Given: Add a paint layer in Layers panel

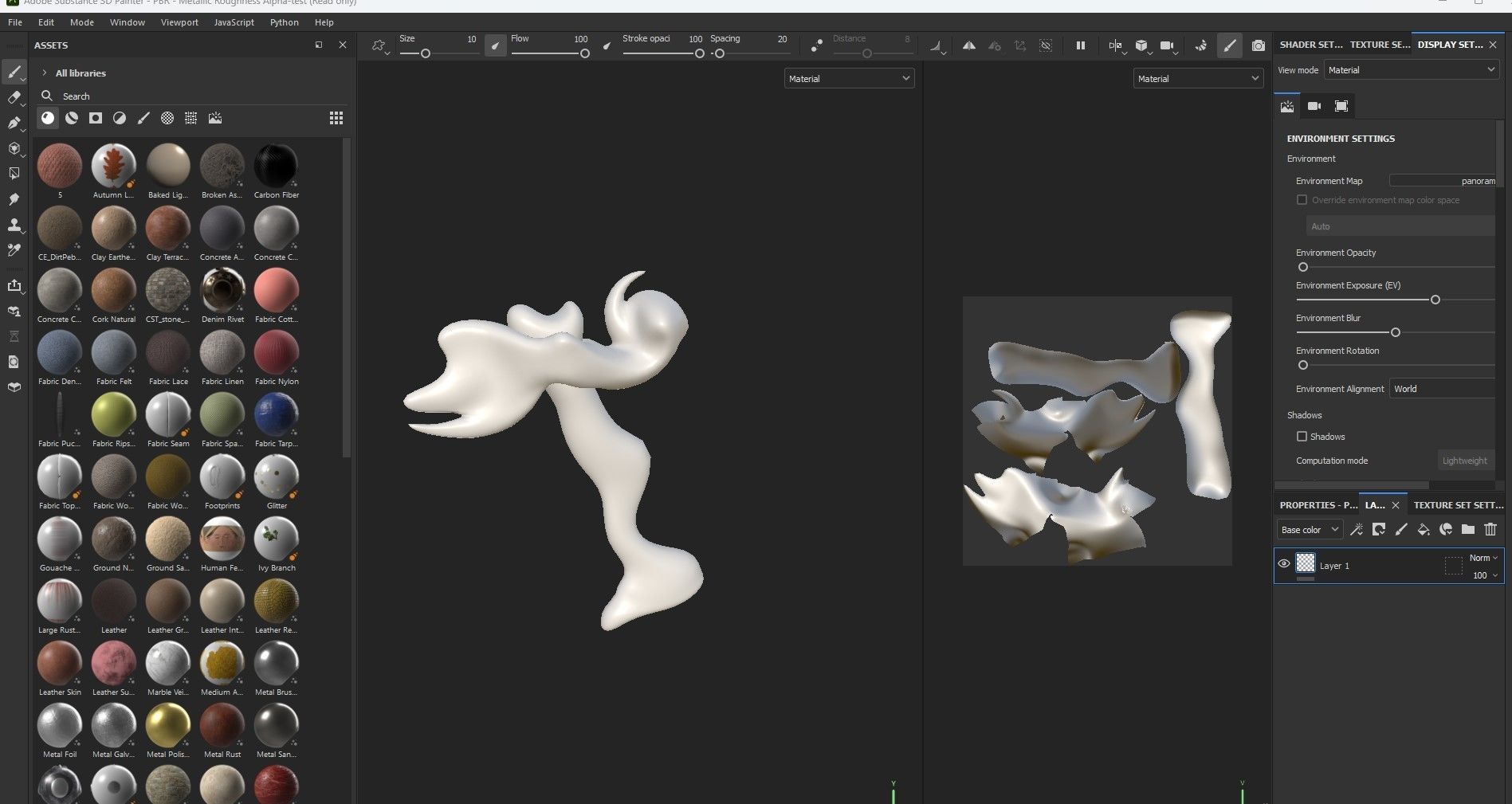Looking at the screenshot, I should click(1401, 529).
